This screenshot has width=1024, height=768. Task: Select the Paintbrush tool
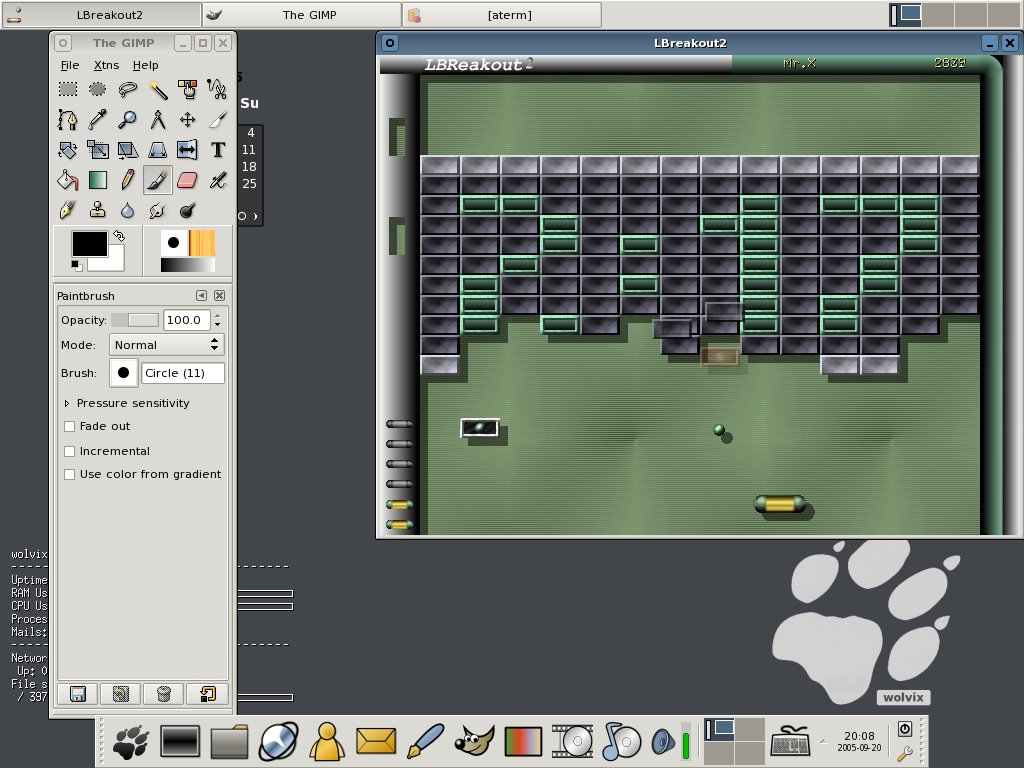point(157,180)
